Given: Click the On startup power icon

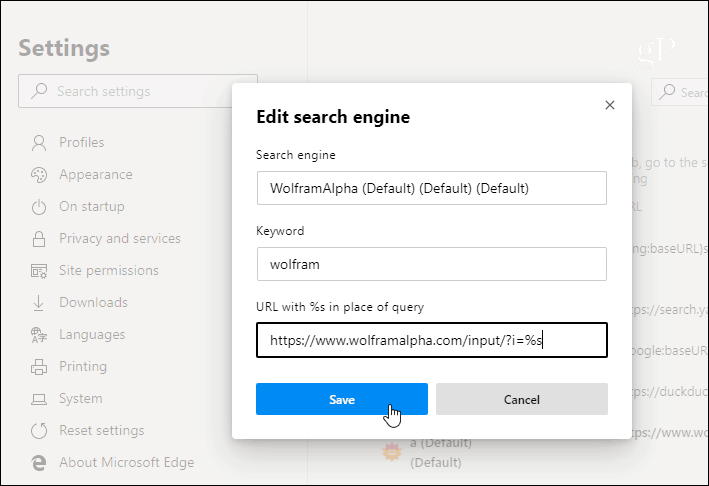Looking at the screenshot, I should [39, 207].
